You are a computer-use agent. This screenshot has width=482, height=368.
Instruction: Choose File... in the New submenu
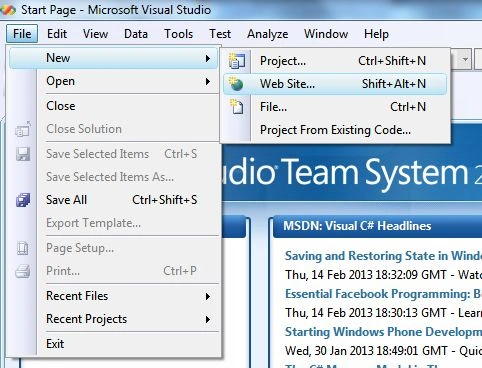click(x=335, y=107)
